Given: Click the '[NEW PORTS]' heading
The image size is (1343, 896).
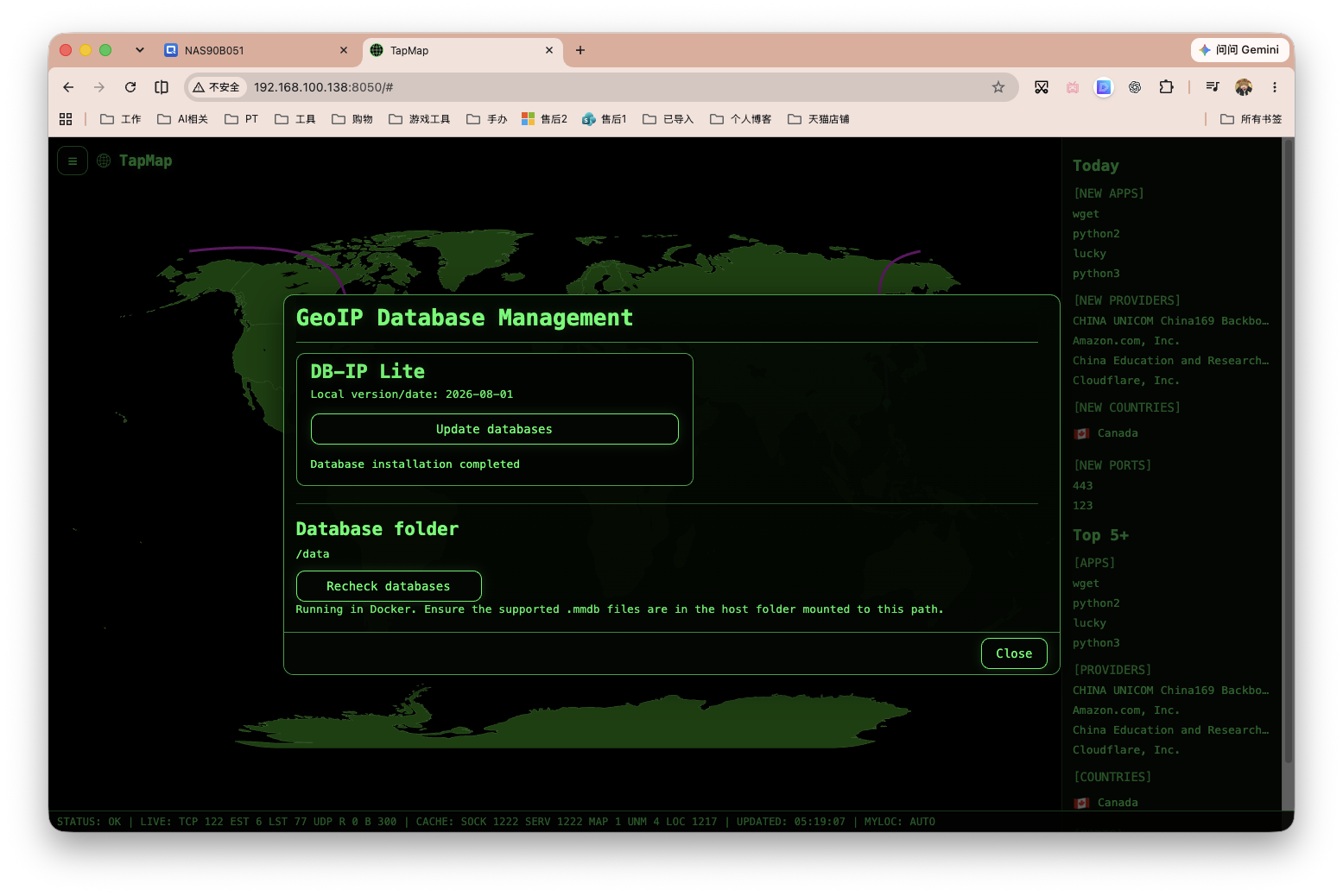Looking at the screenshot, I should (x=1112, y=465).
